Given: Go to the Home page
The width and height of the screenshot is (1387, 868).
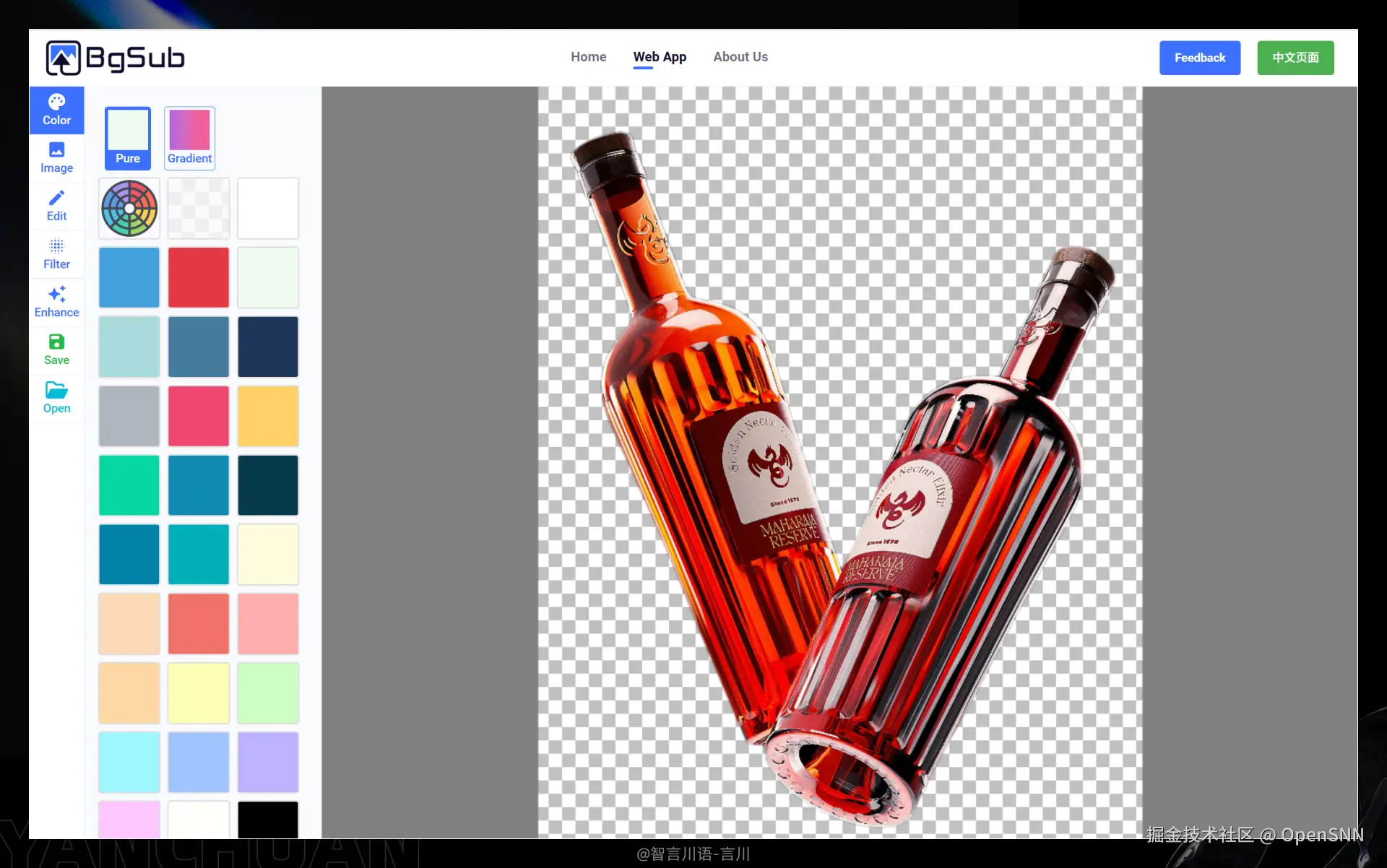Looking at the screenshot, I should pyautogui.click(x=588, y=57).
